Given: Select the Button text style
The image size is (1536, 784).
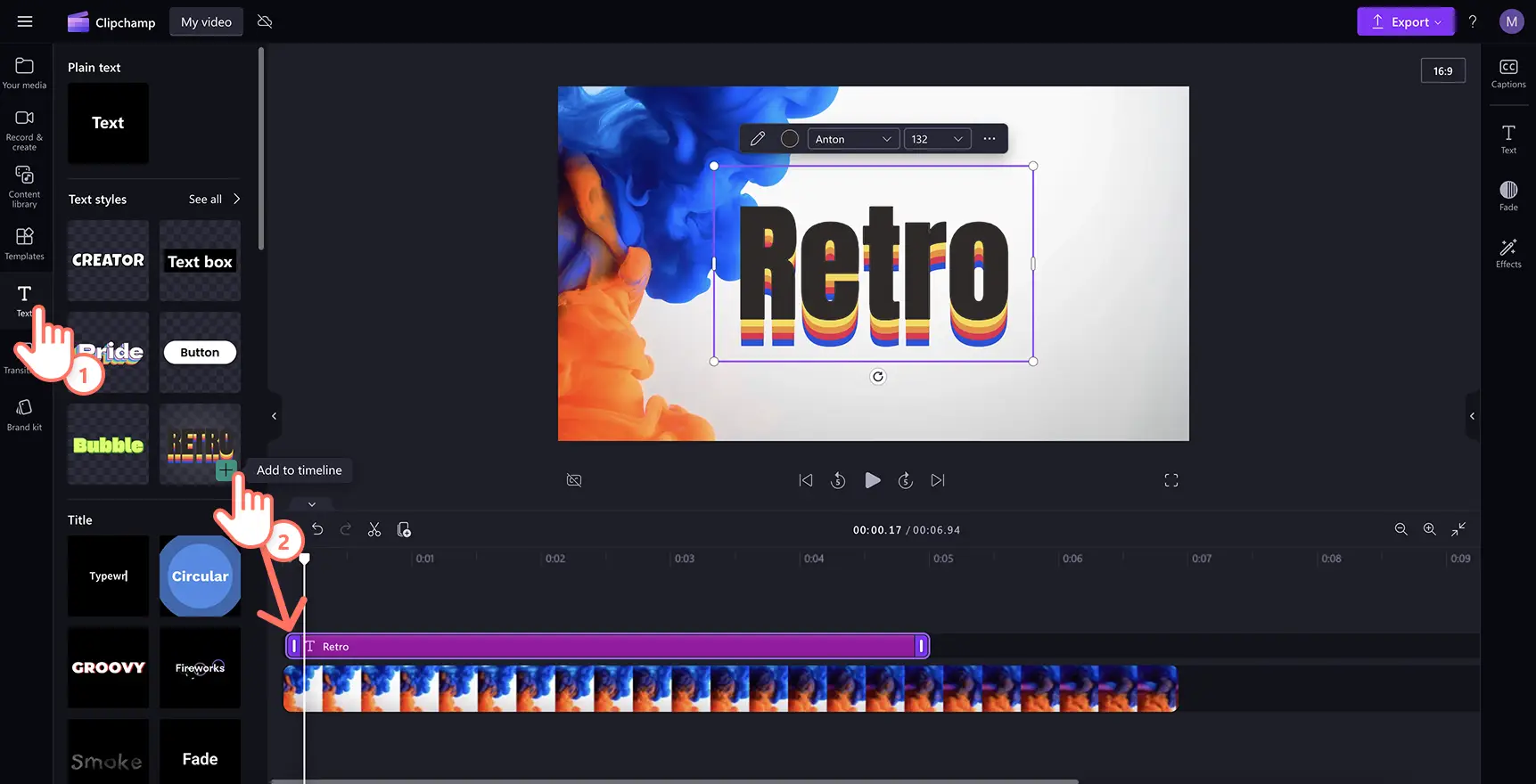Looking at the screenshot, I should click(x=200, y=352).
